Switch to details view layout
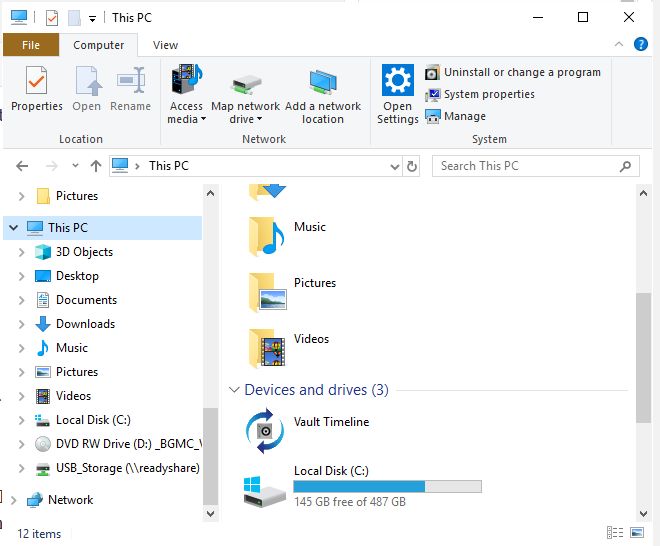This screenshot has height=546, width=660. [615, 533]
